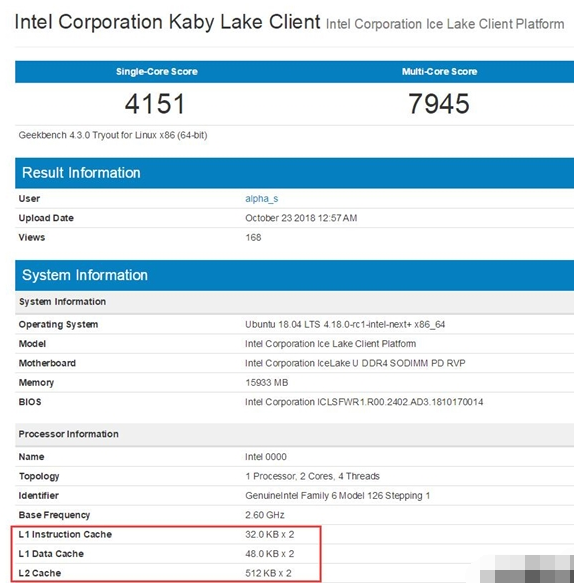Click the Multi-Core Score header
Viewport: 574px width, 583px height.
[439, 71]
